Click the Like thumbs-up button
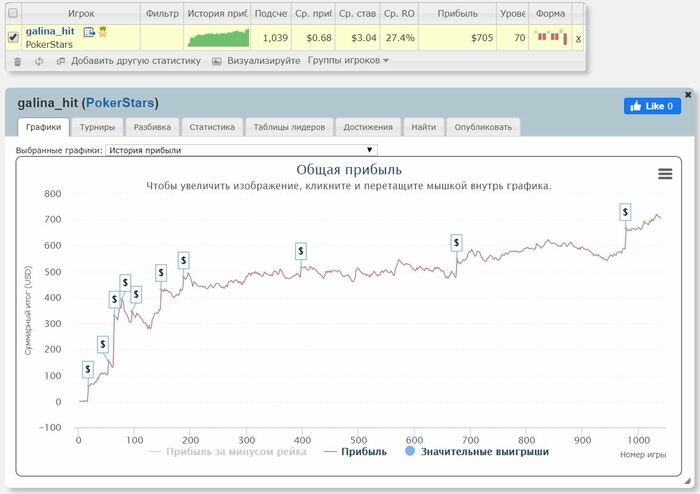 click(652, 106)
